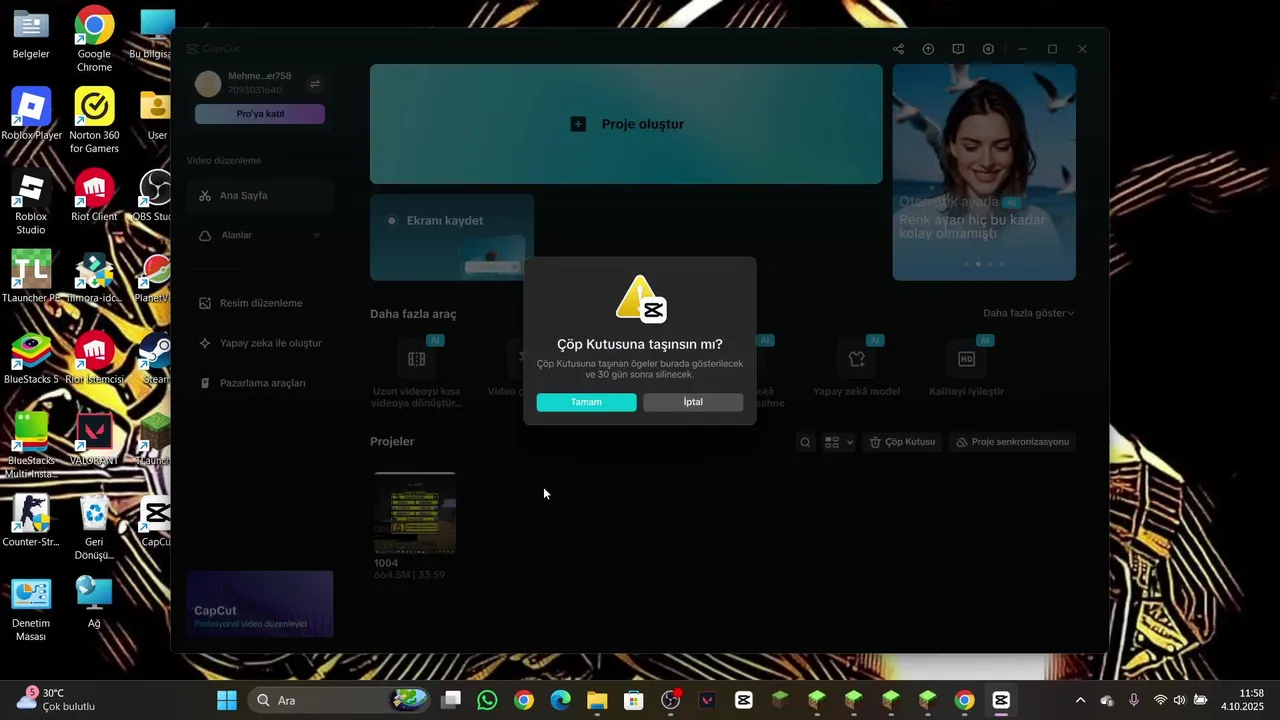Click the Proje senkronizasyonu button
The image size is (1280, 720).
click(x=1012, y=442)
